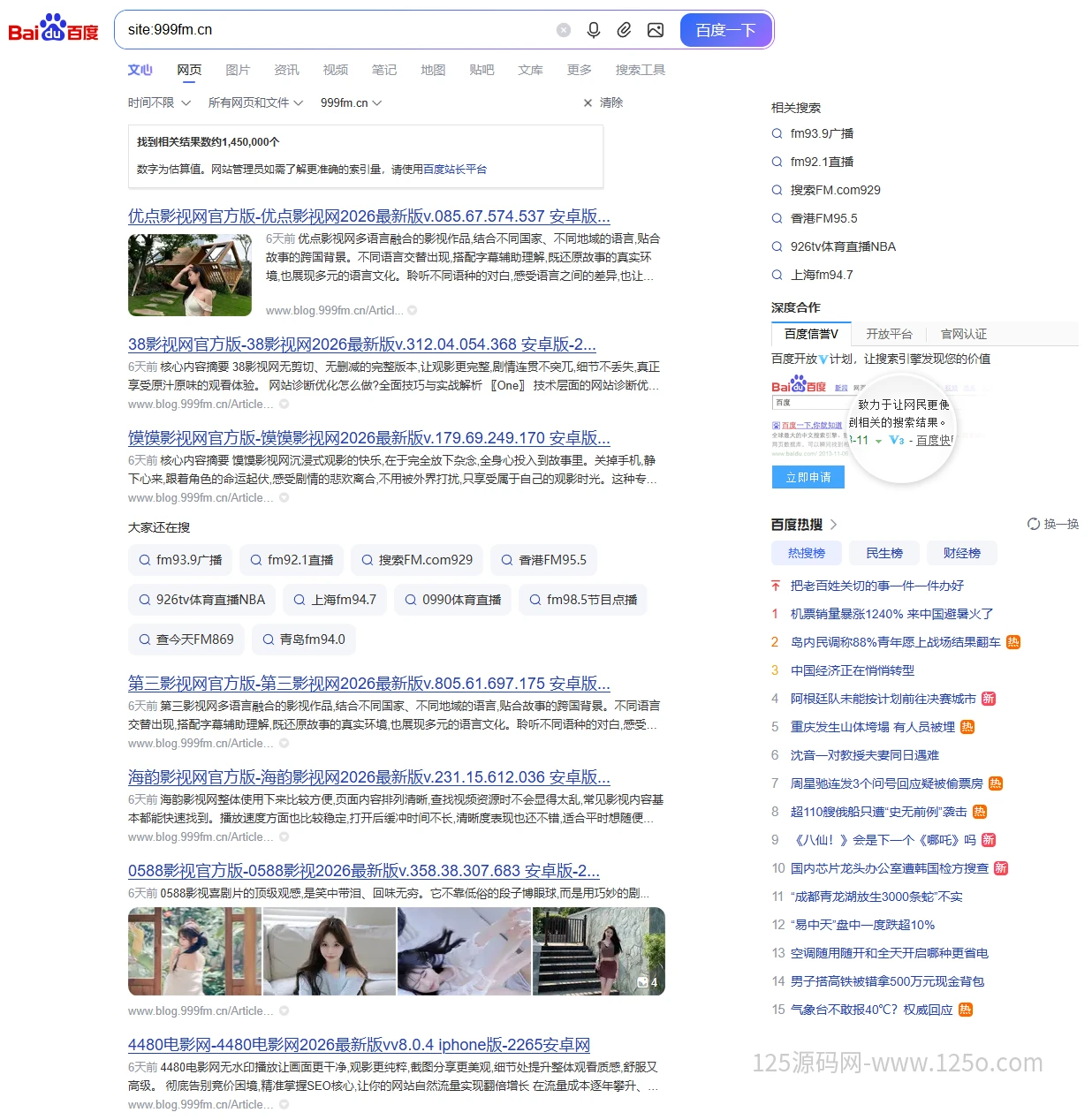The image size is (1092, 1120).
Task: Switch to the 图片 tab
Action: (x=238, y=70)
